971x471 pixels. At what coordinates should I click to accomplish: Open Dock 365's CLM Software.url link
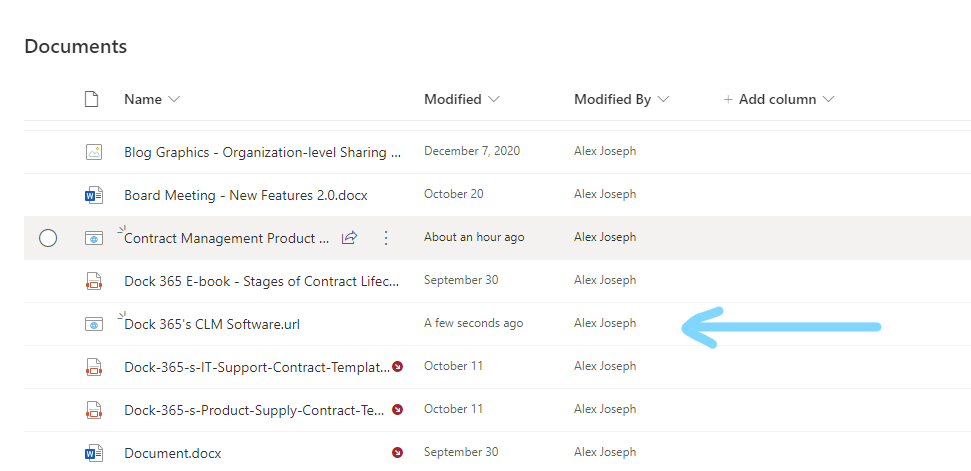212,324
